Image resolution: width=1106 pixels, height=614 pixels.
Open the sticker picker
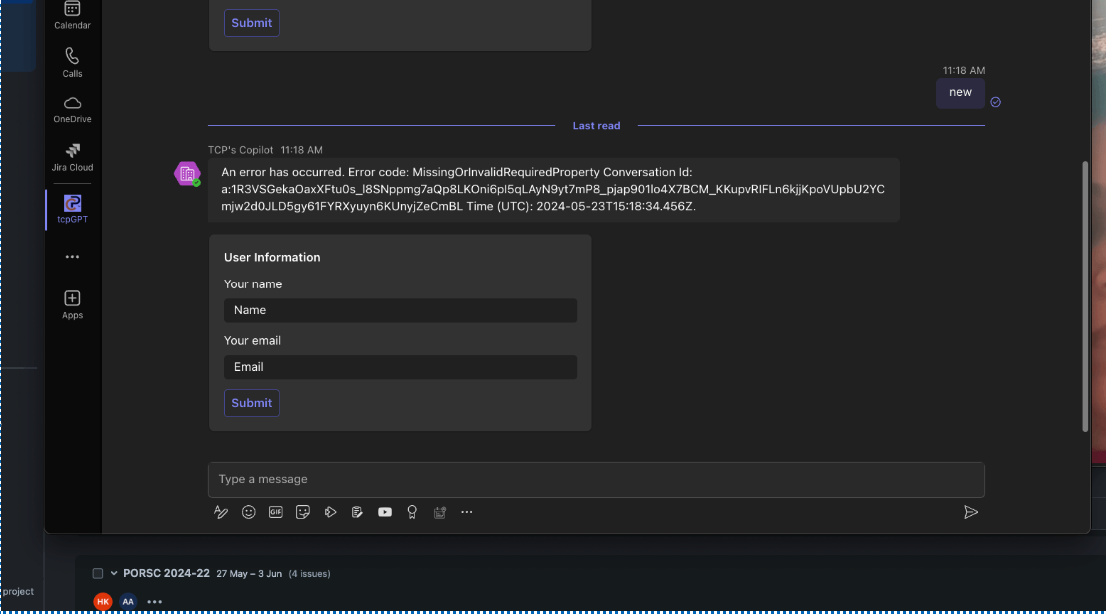(x=303, y=511)
